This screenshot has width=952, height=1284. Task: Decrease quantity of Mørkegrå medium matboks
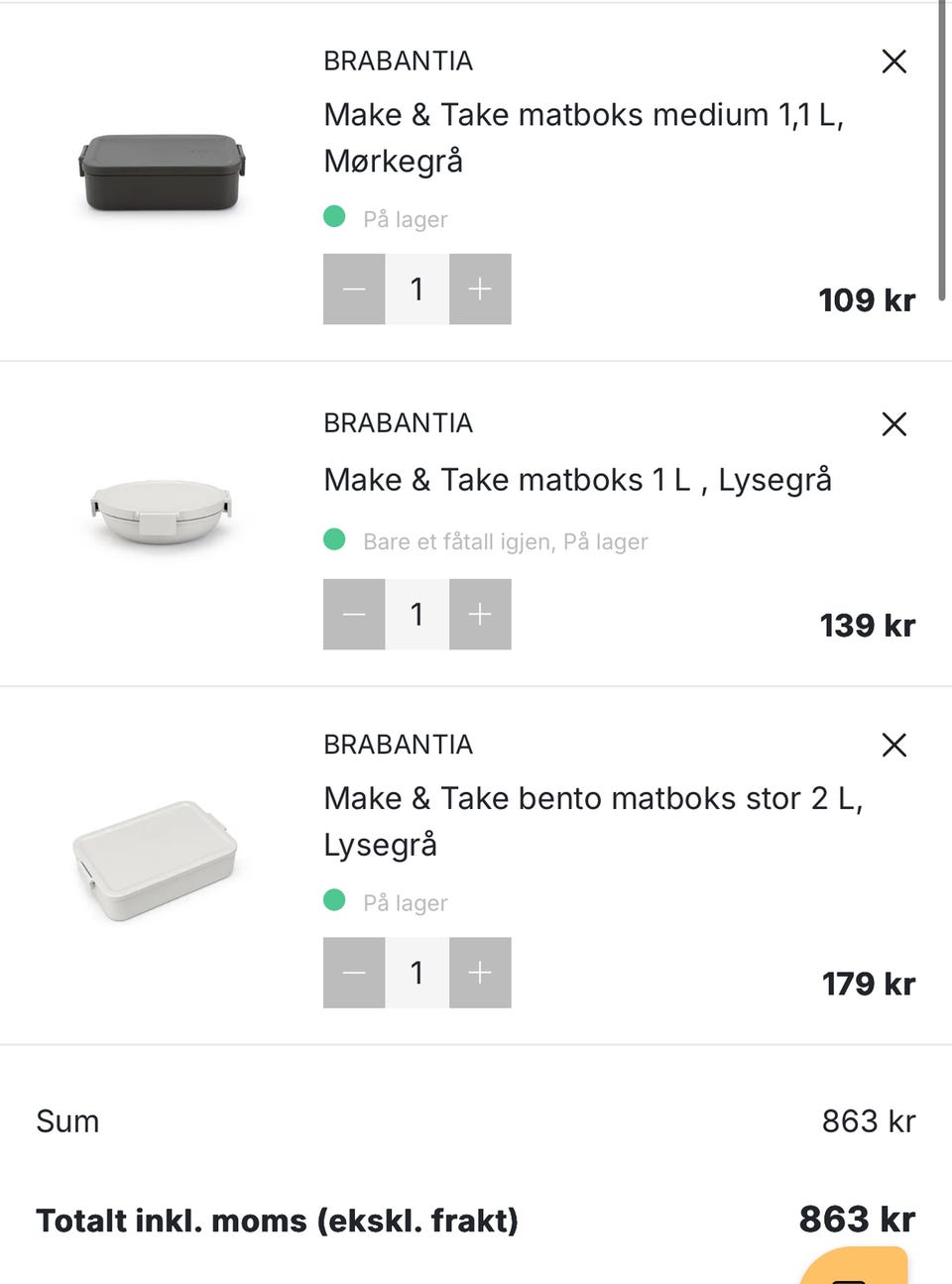tap(354, 289)
